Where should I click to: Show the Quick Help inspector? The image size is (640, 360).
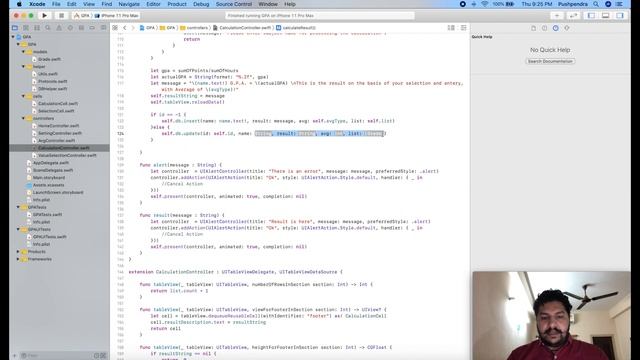coord(556,28)
